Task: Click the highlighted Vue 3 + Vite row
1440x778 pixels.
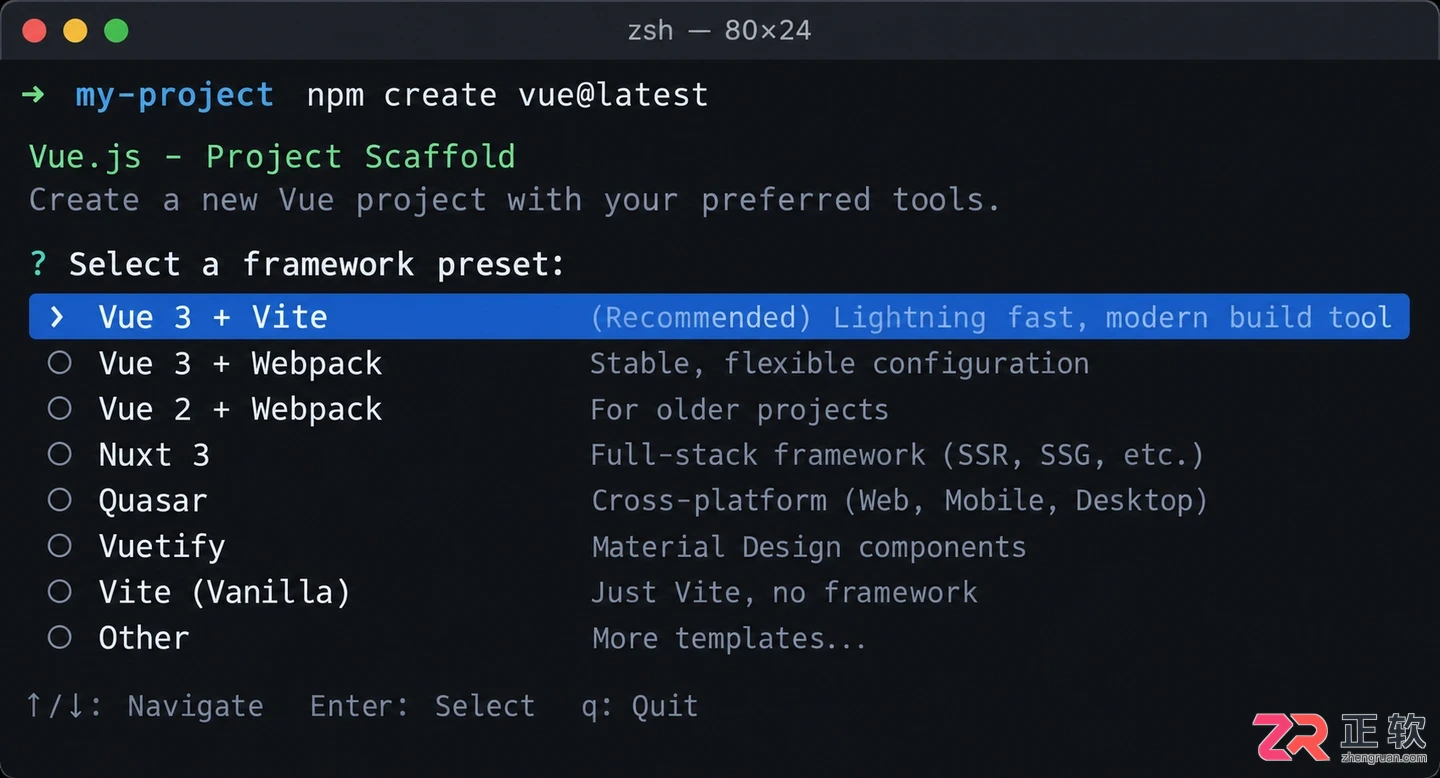Action: 719,317
